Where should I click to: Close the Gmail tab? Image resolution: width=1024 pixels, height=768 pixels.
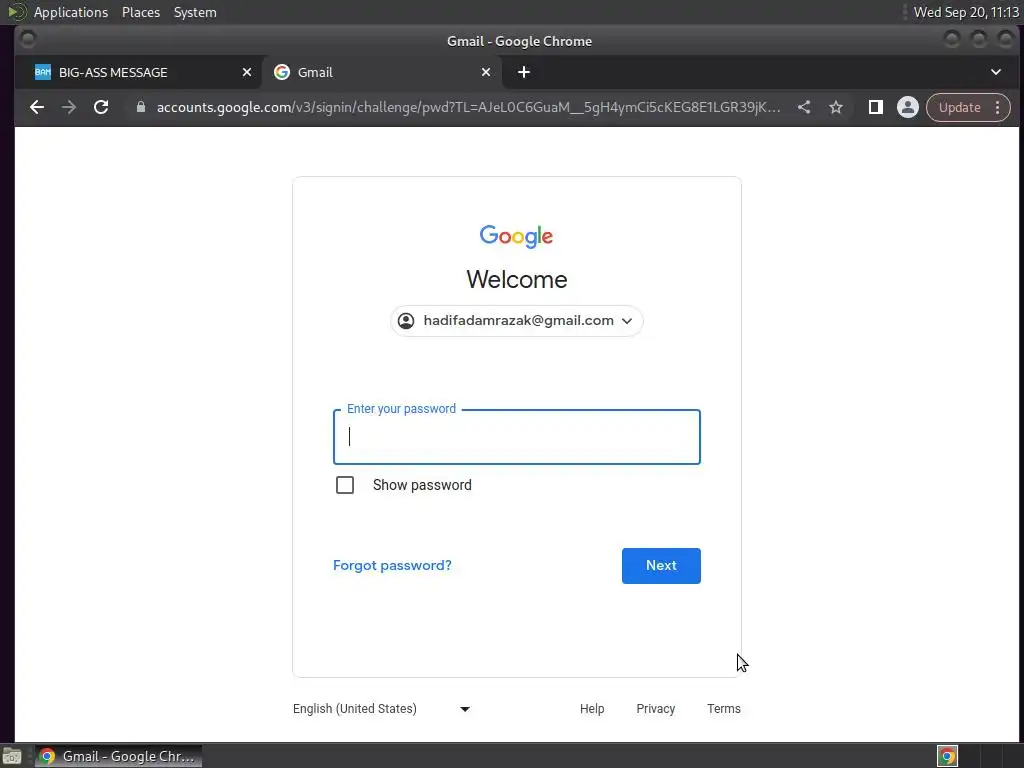tap(486, 72)
